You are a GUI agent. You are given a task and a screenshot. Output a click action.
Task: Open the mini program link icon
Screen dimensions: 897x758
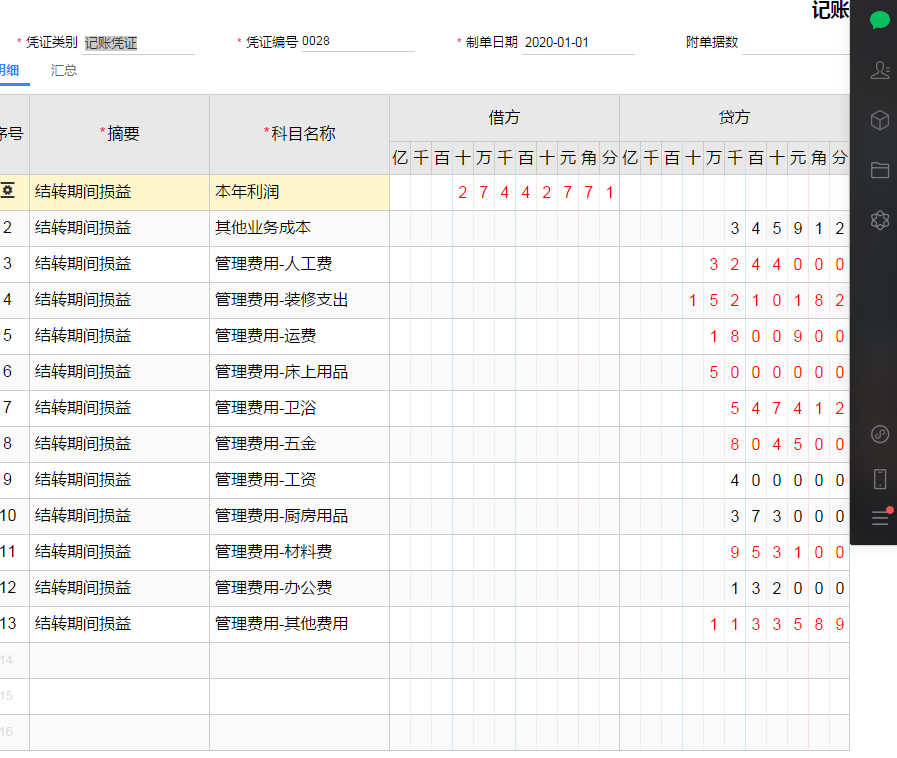[879, 434]
